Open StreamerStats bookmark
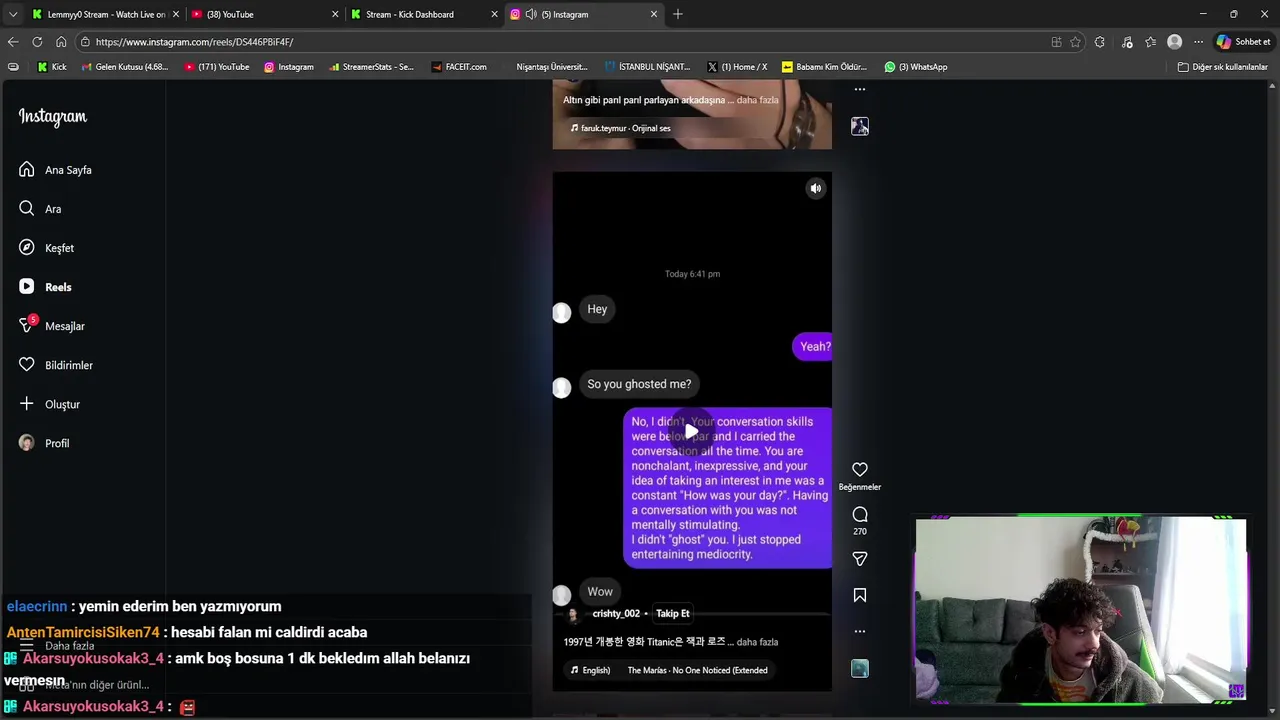The image size is (1280, 720). pyautogui.click(x=371, y=67)
